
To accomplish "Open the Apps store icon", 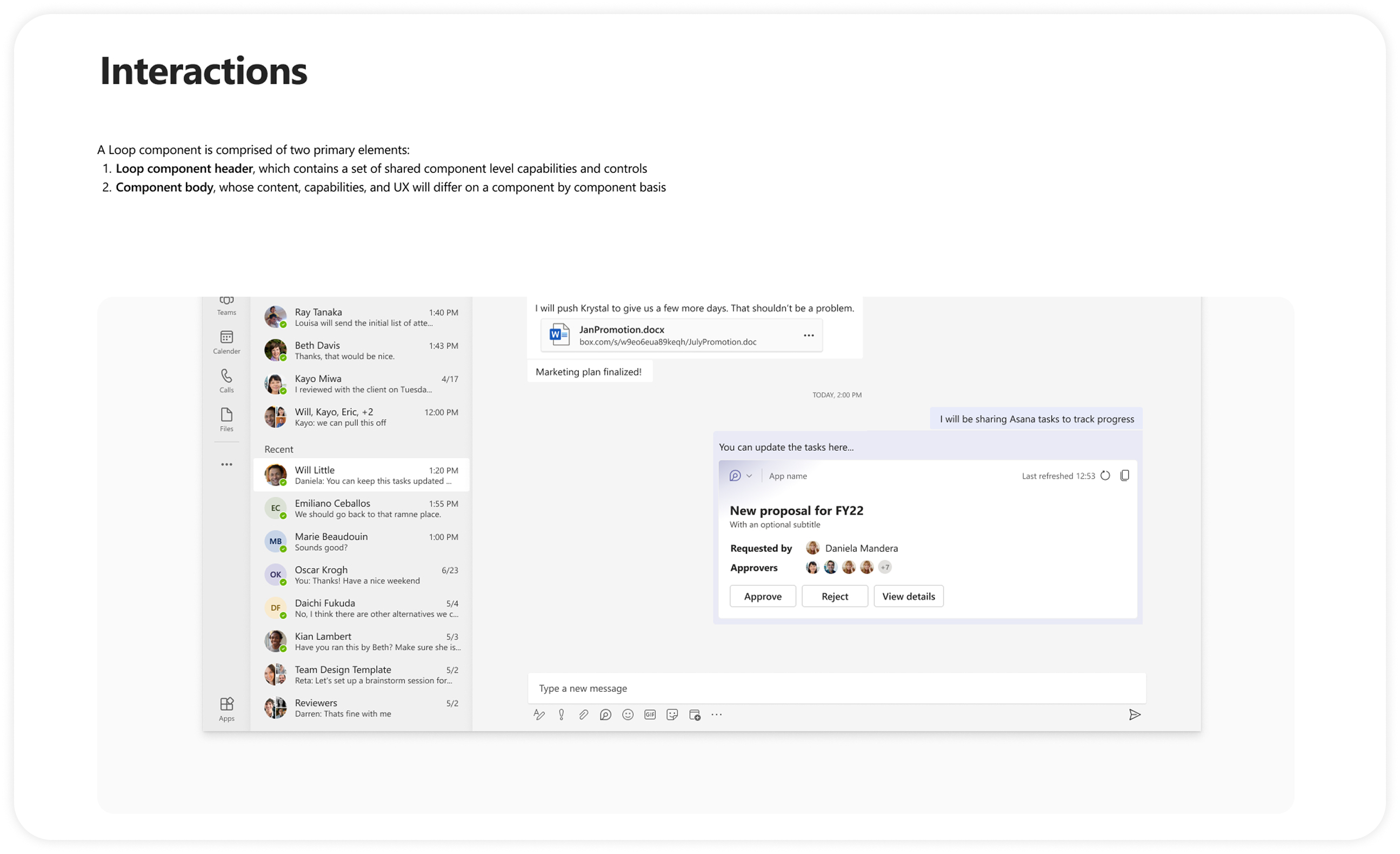I will click(x=226, y=709).
